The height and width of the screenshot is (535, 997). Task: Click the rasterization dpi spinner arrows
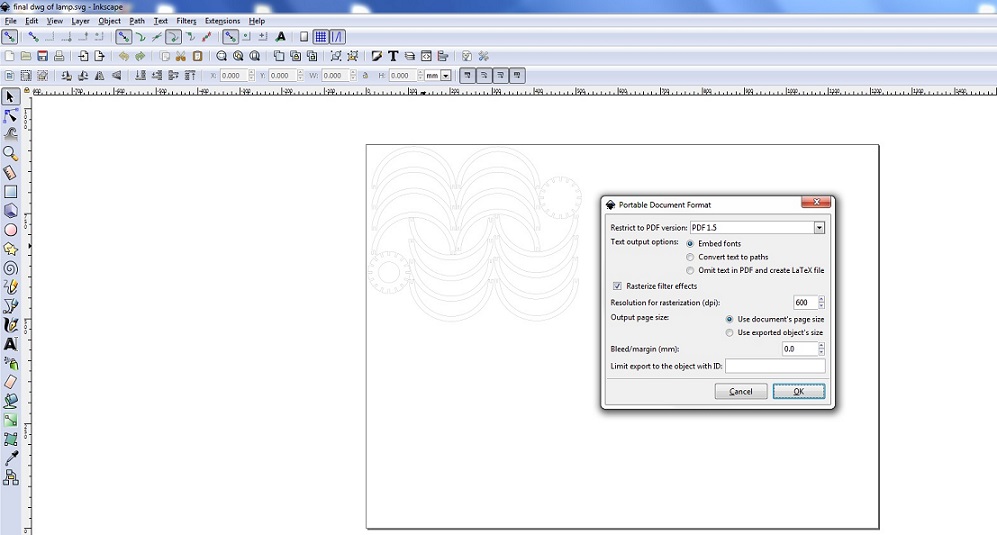coord(822,302)
